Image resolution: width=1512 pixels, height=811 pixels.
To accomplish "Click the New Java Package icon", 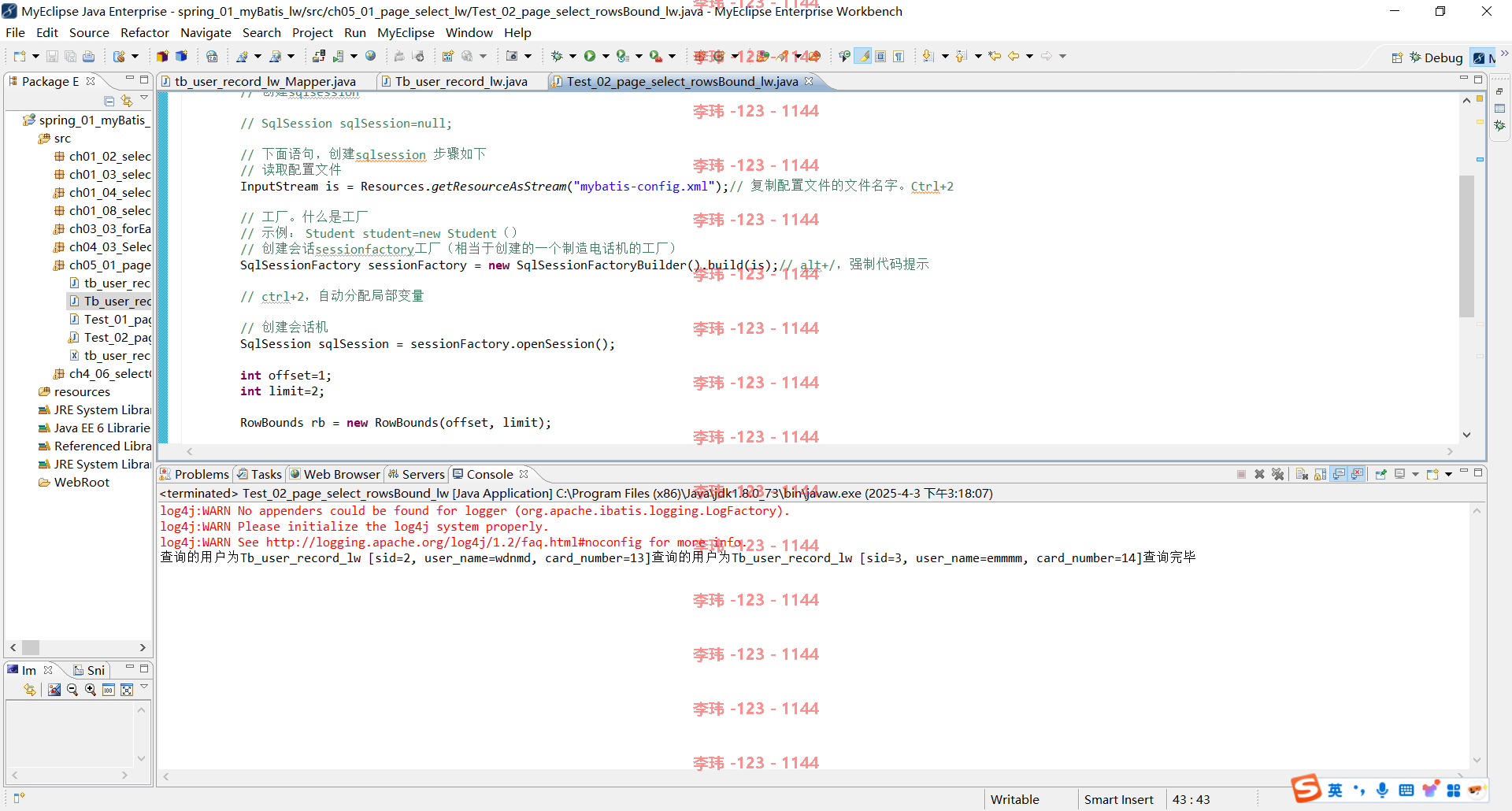I will coord(162,56).
